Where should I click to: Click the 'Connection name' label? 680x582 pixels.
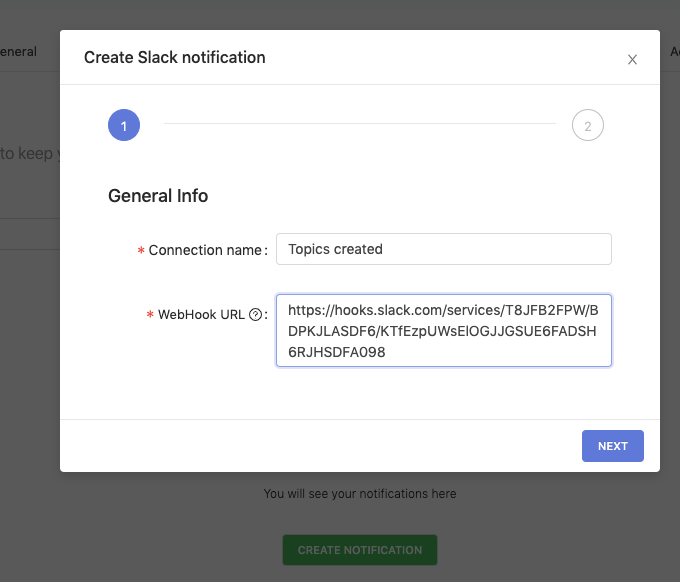[205, 250]
